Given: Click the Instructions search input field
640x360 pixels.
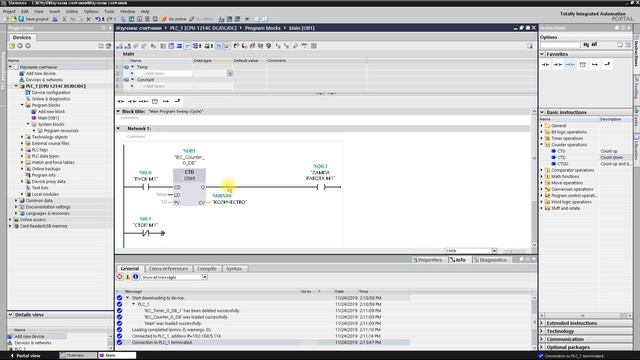Looking at the screenshot, I should (x=560, y=45).
